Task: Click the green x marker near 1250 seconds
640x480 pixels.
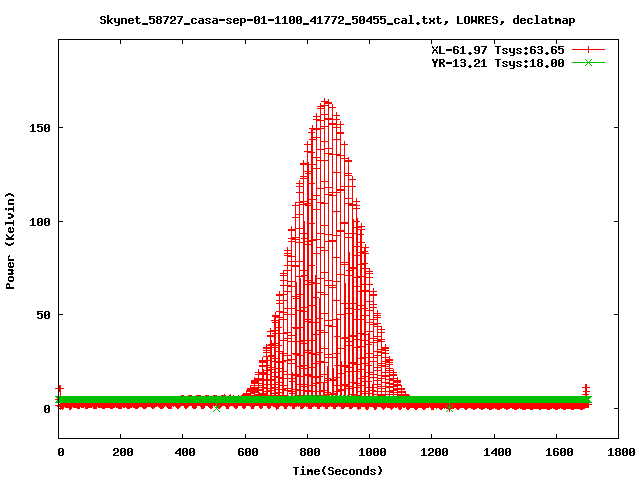Action: [449, 408]
